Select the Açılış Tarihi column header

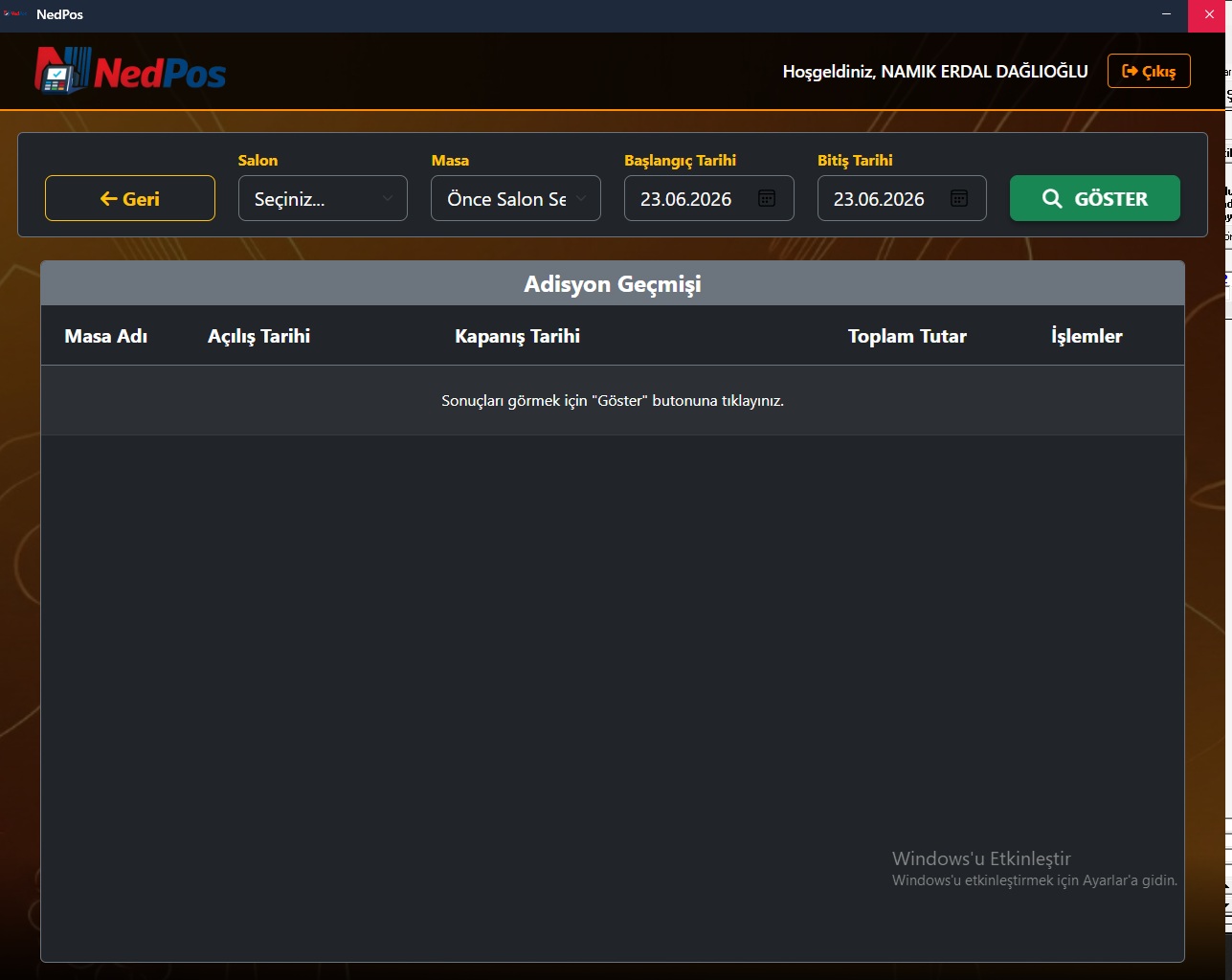point(259,336)
